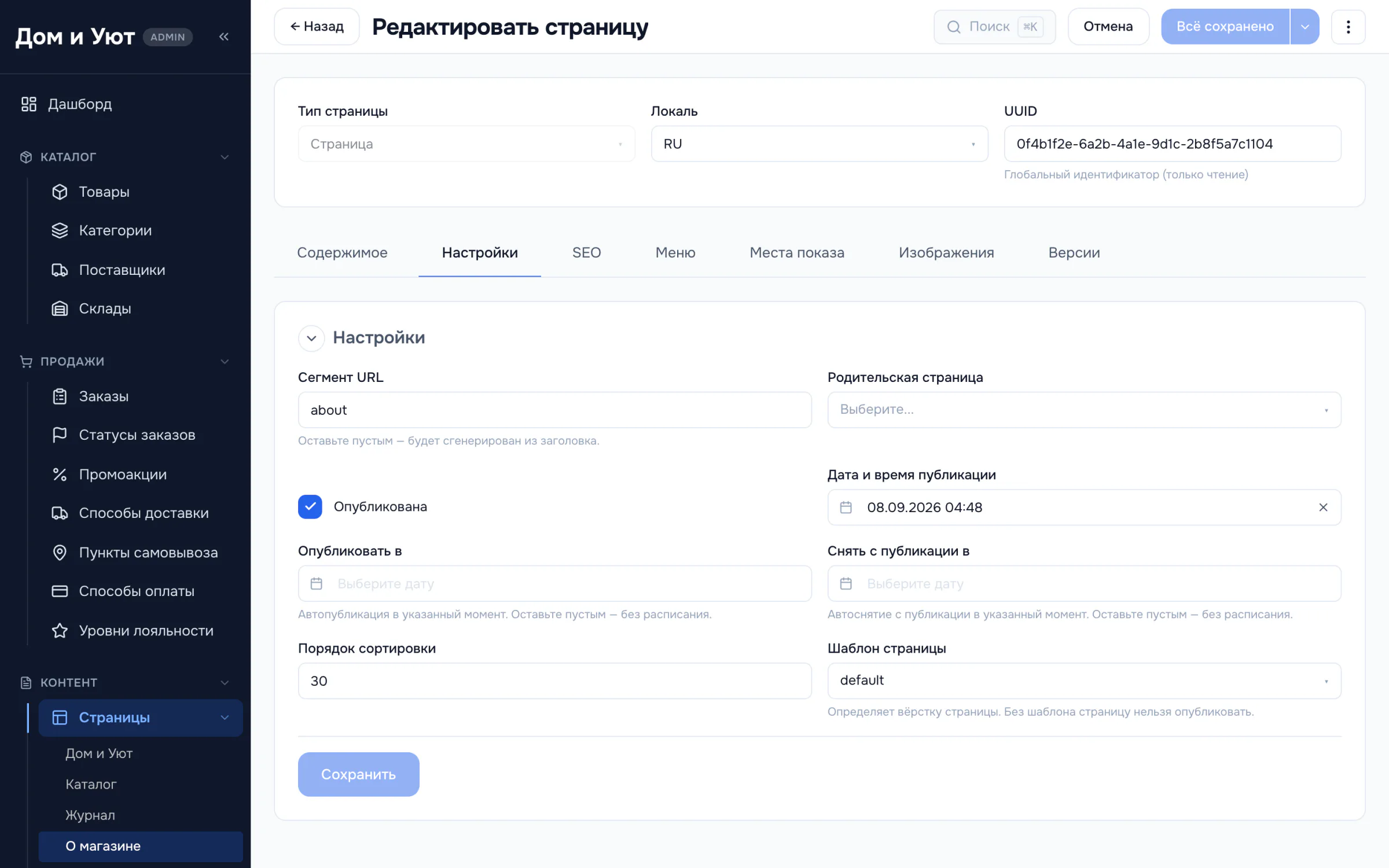
Task: Go back with the Назад button
Action: coord(317,27)
